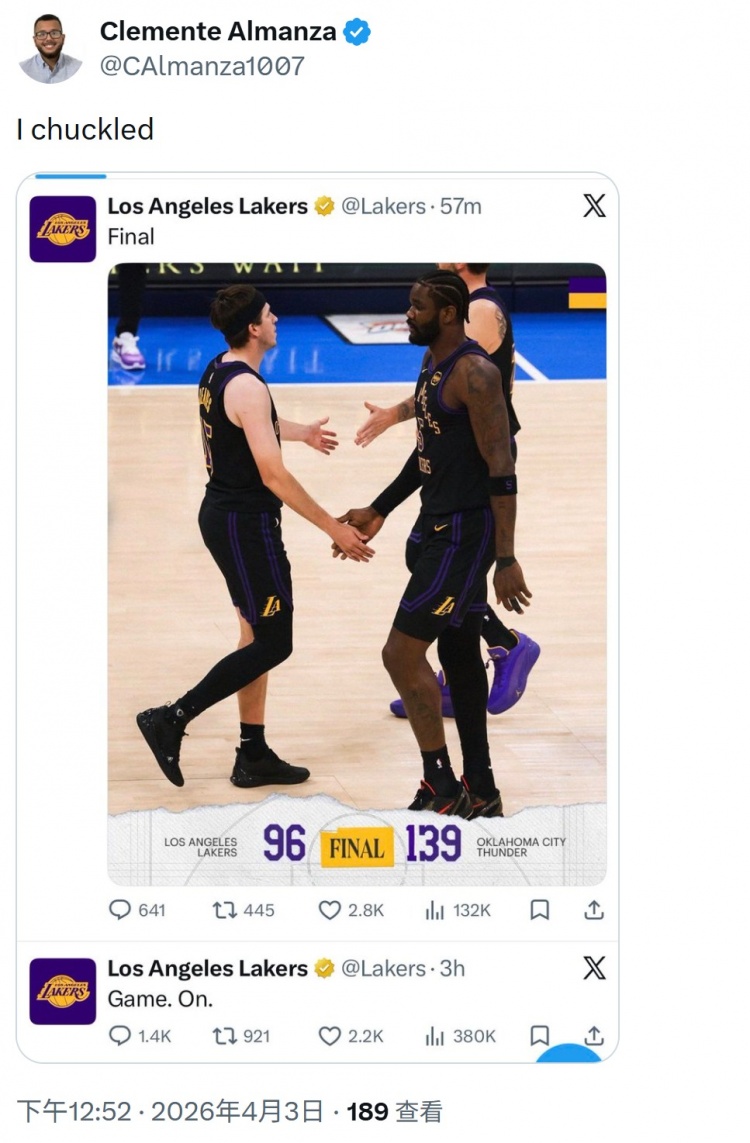This screenshot has height=1143, width=750.
Task: Click the Los Angeles Lakers name on Final tweet
Action: pos(207,206)
